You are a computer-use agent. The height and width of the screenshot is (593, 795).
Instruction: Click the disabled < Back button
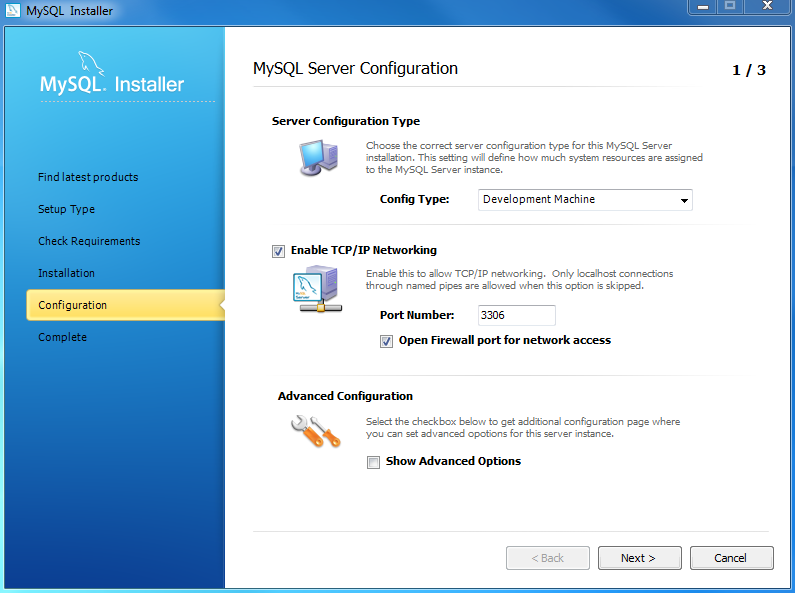(x=548, y=558)
